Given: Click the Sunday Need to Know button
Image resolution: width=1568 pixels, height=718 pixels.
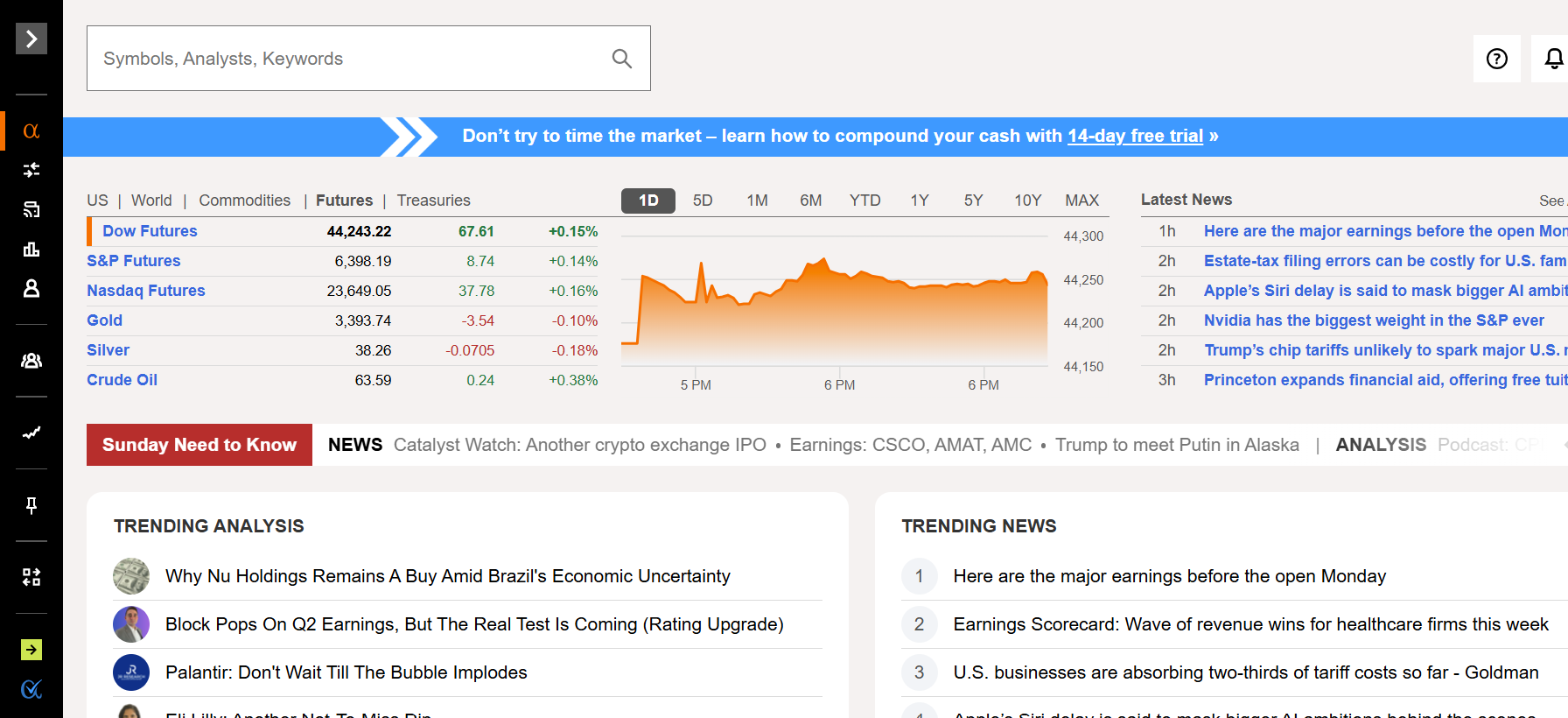Looking at the screenshot, I should point(199,445).
